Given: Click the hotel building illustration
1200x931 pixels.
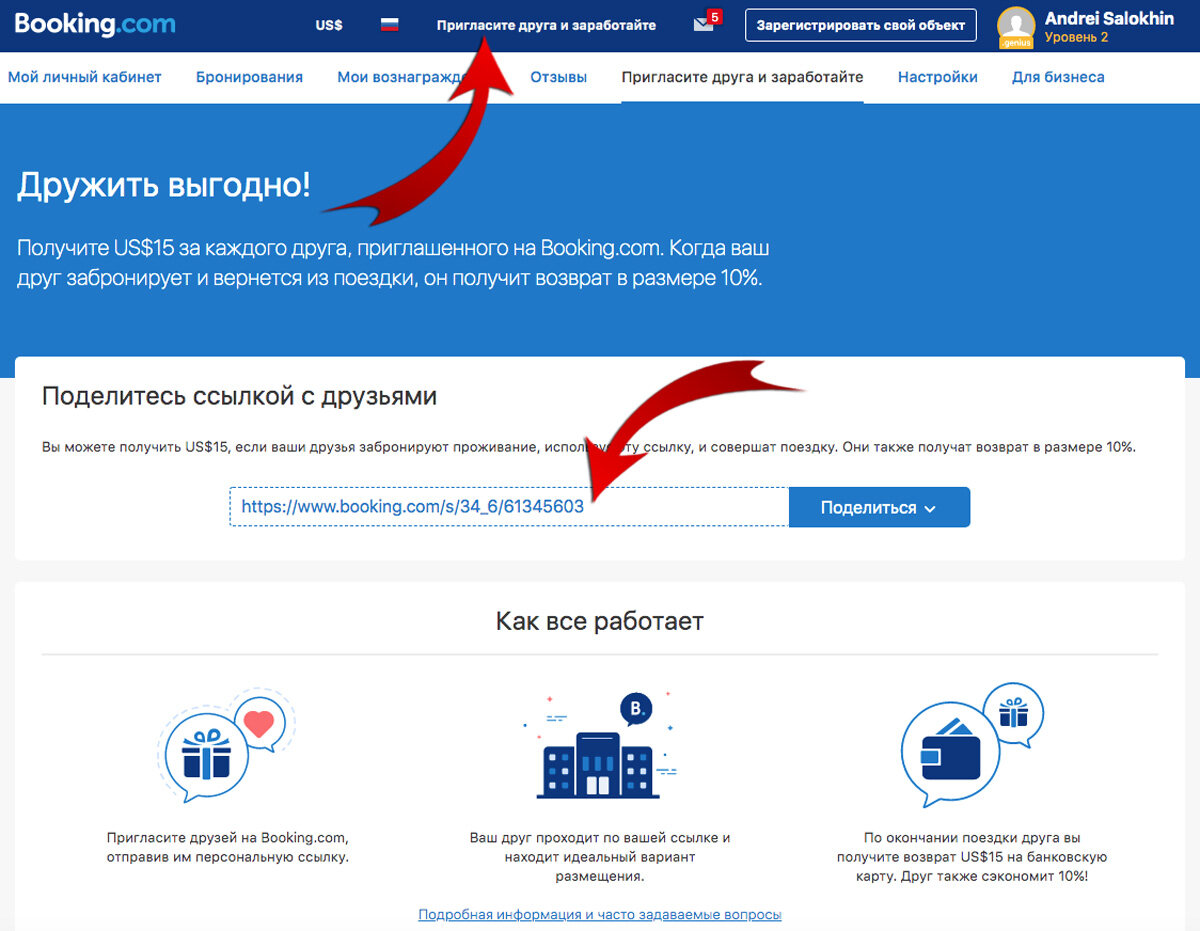Looking at the screenshot, I should click(x=599, y=745).
